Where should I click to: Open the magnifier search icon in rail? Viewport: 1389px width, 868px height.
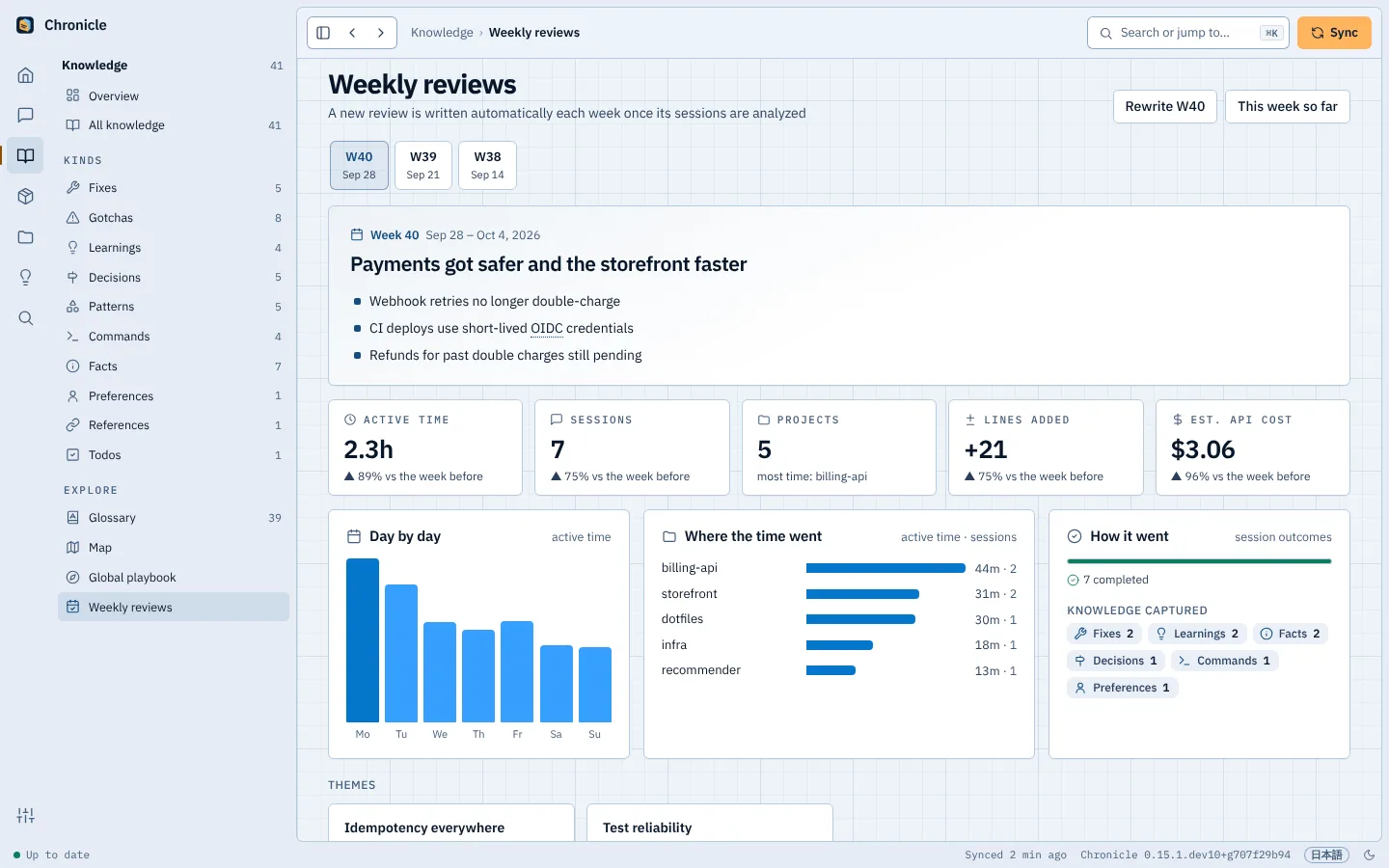pyautogui.click(x=26, y=318)
